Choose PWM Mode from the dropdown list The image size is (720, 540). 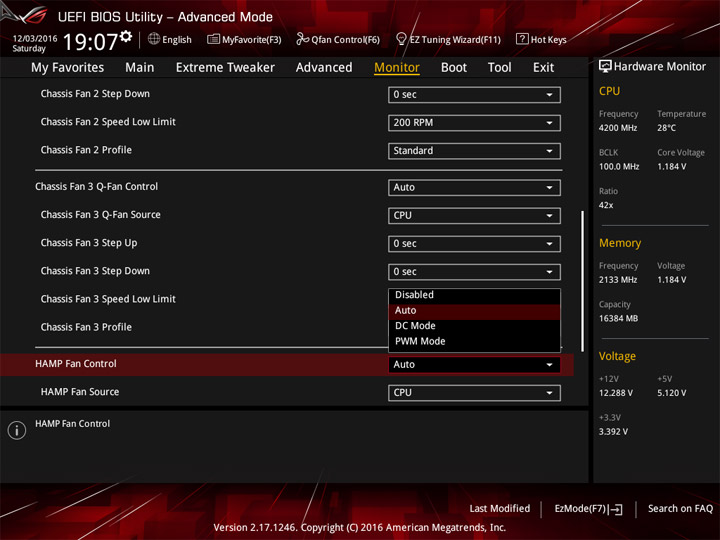(474, 341)
